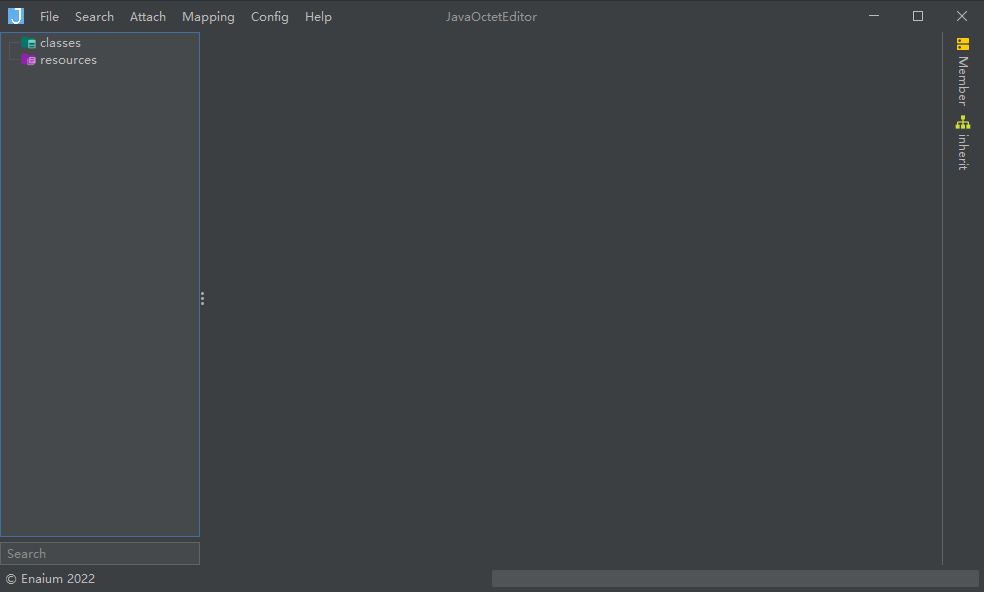Click the inherit hierarchy icon

963,122
